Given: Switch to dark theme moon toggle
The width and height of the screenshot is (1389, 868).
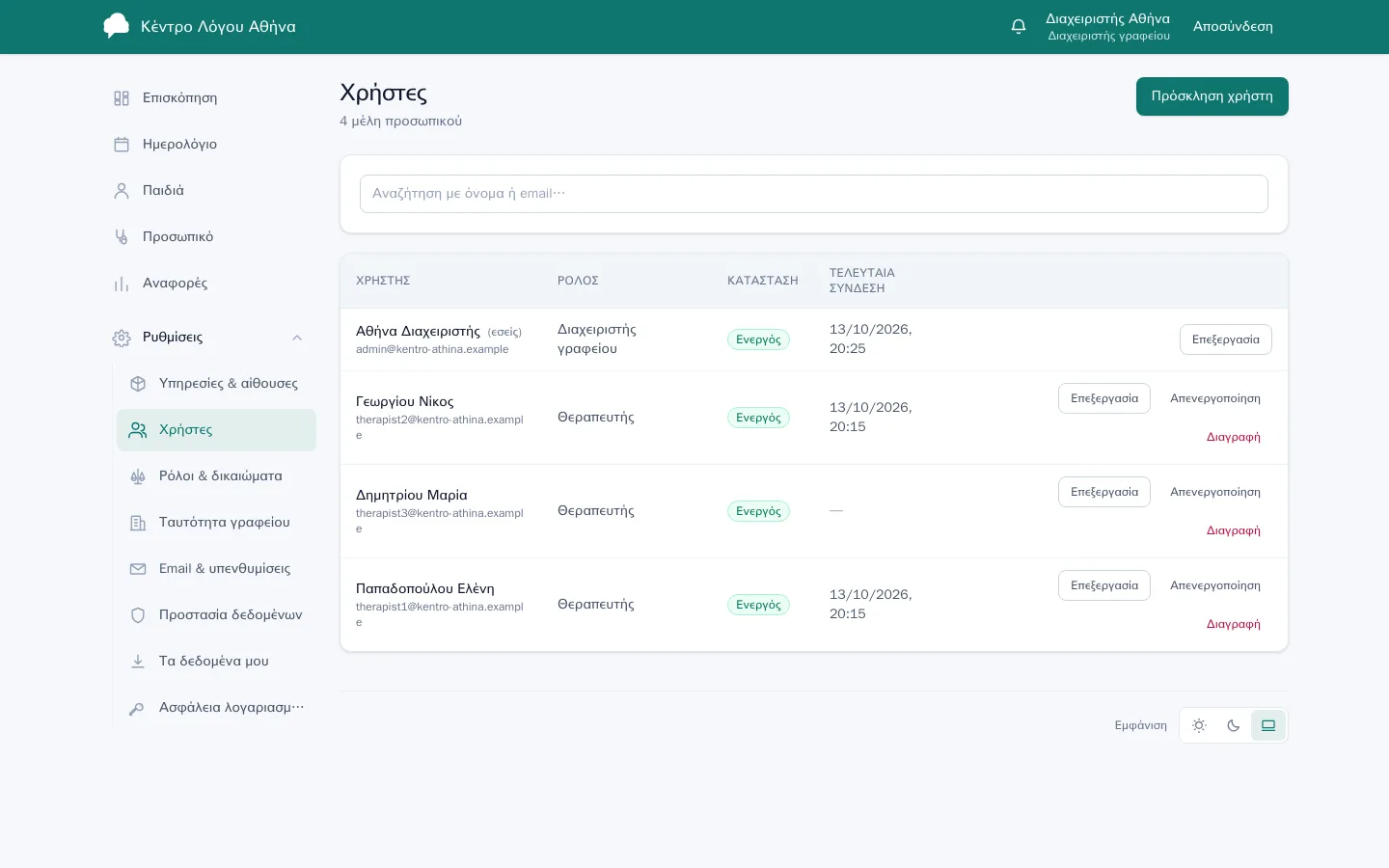Looking at the screenshot, I should (x=1234, y=725).
